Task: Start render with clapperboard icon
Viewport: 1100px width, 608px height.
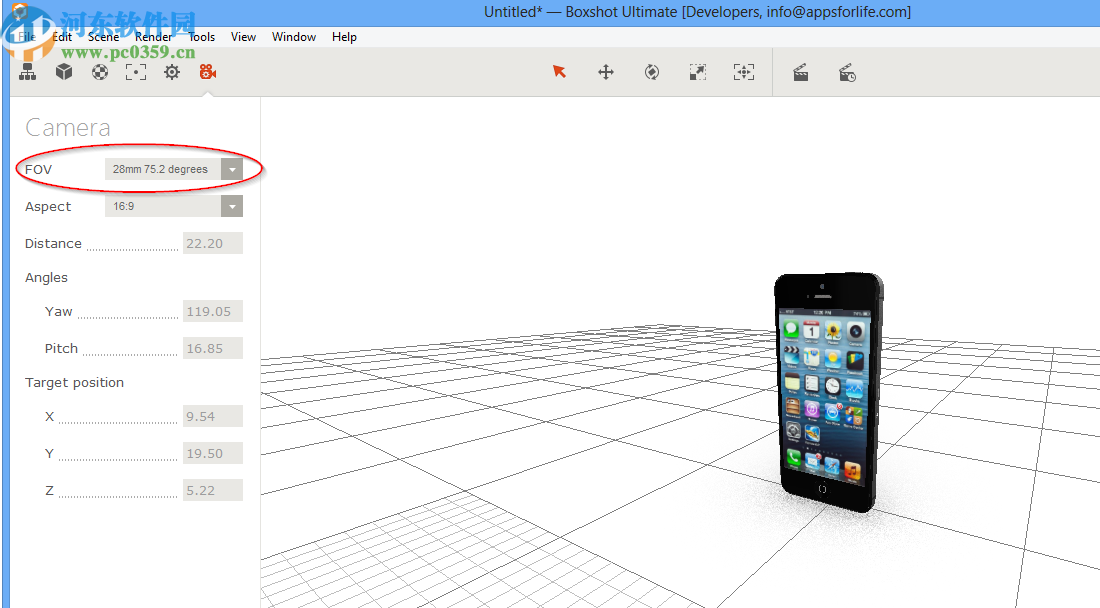Action: pyautogui.click(x=801, y=72)
